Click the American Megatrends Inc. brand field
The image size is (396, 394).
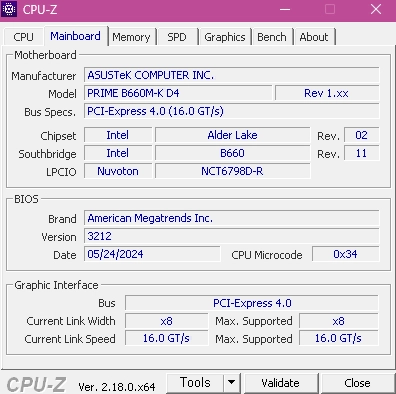(232, 218)
